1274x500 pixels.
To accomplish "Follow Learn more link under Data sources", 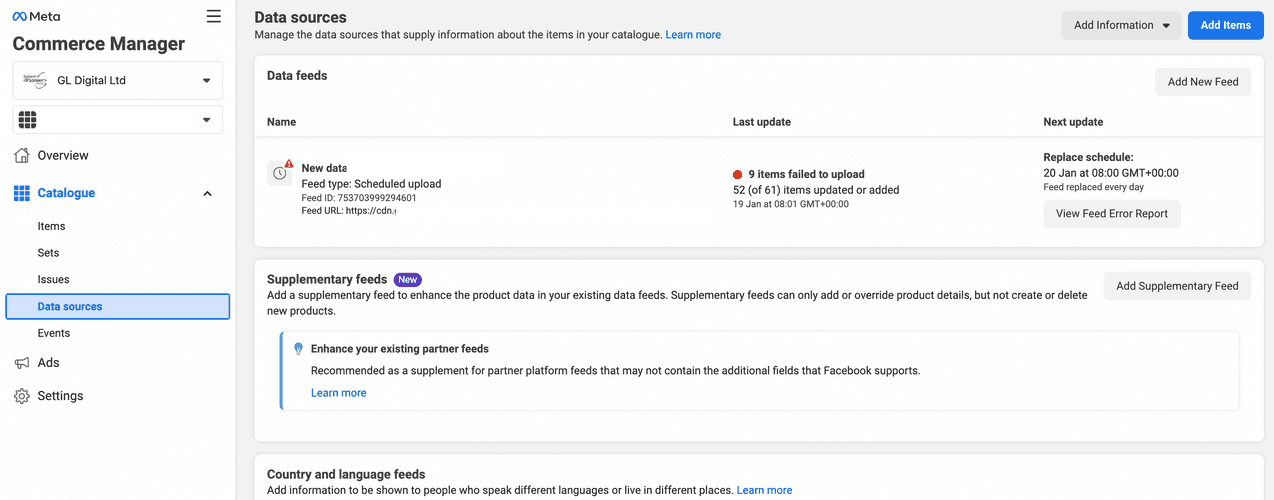I will (x=693, y=35).
